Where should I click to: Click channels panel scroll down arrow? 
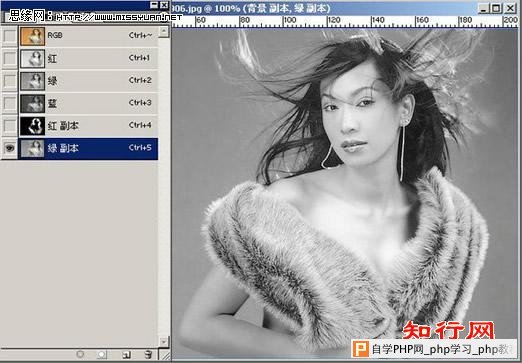coord(164,341)
